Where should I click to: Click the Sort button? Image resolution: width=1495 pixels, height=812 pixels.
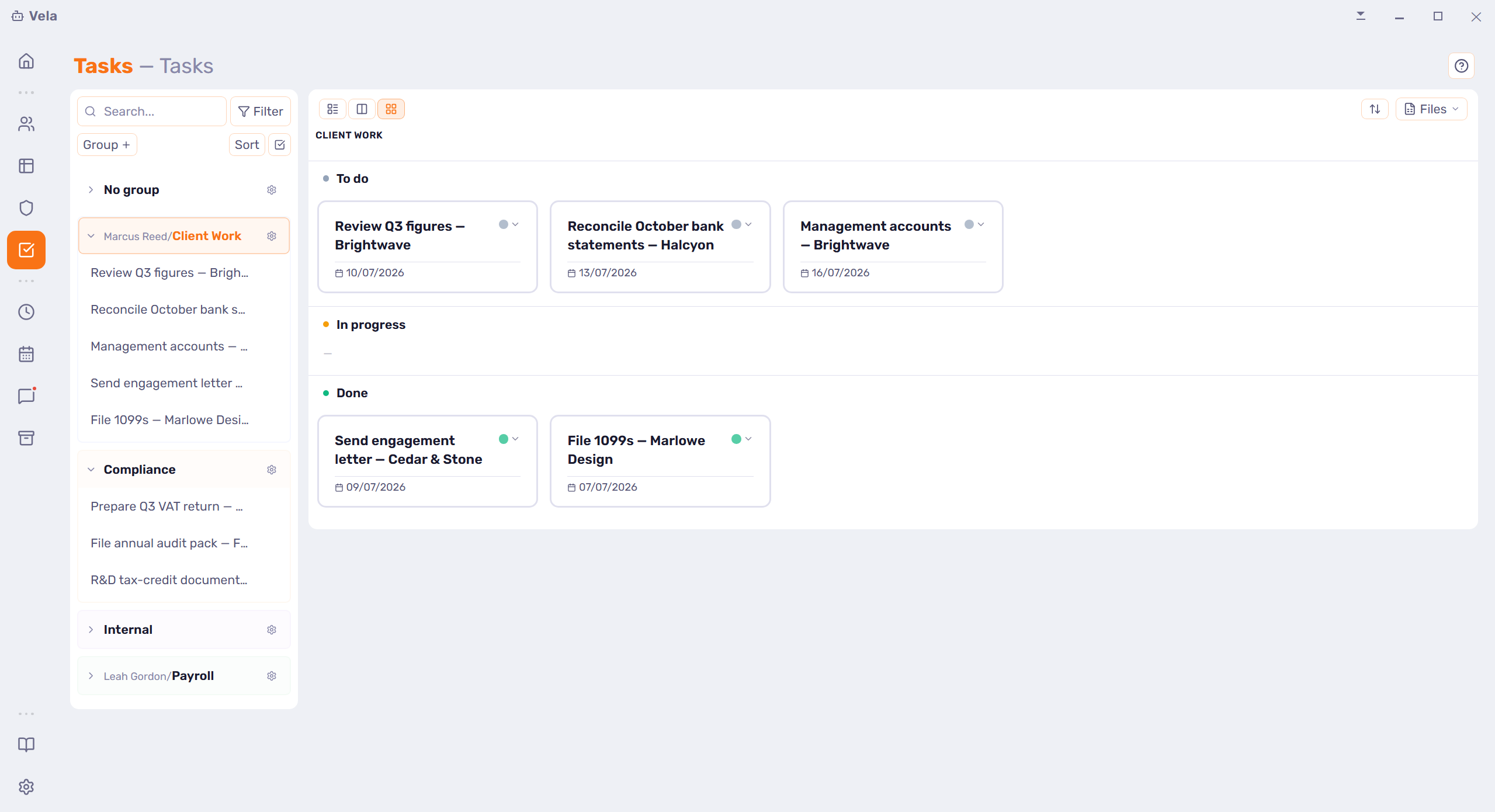[x=247, y=145]
